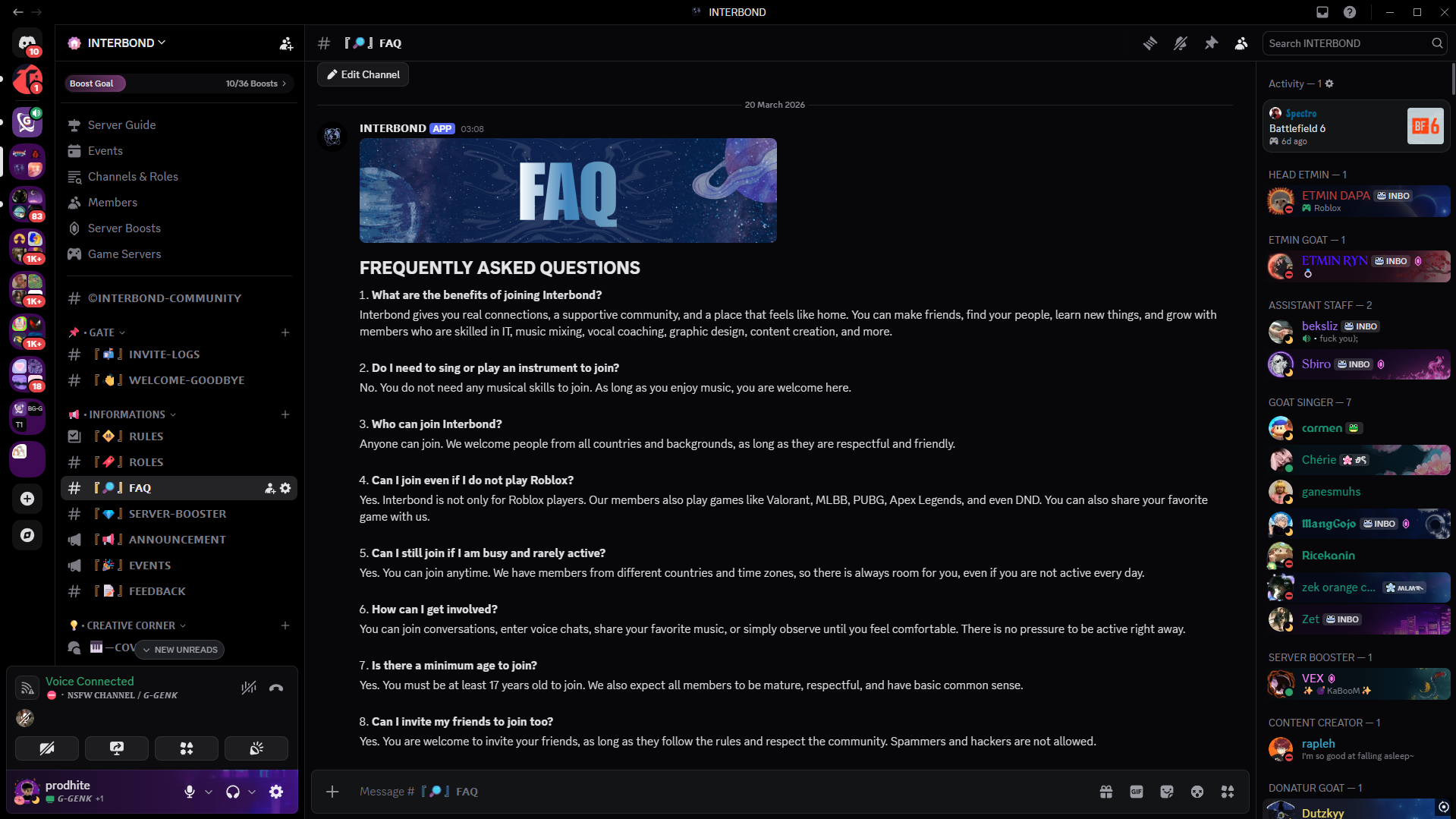Click the search magnifier icon
1456x819 pixels.
1437,43
